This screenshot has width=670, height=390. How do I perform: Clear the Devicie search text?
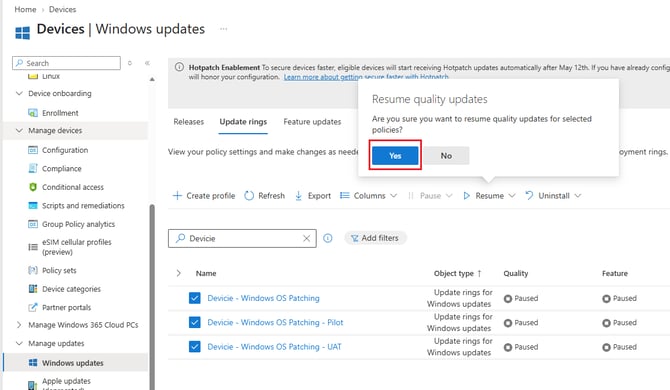[306, 238]
